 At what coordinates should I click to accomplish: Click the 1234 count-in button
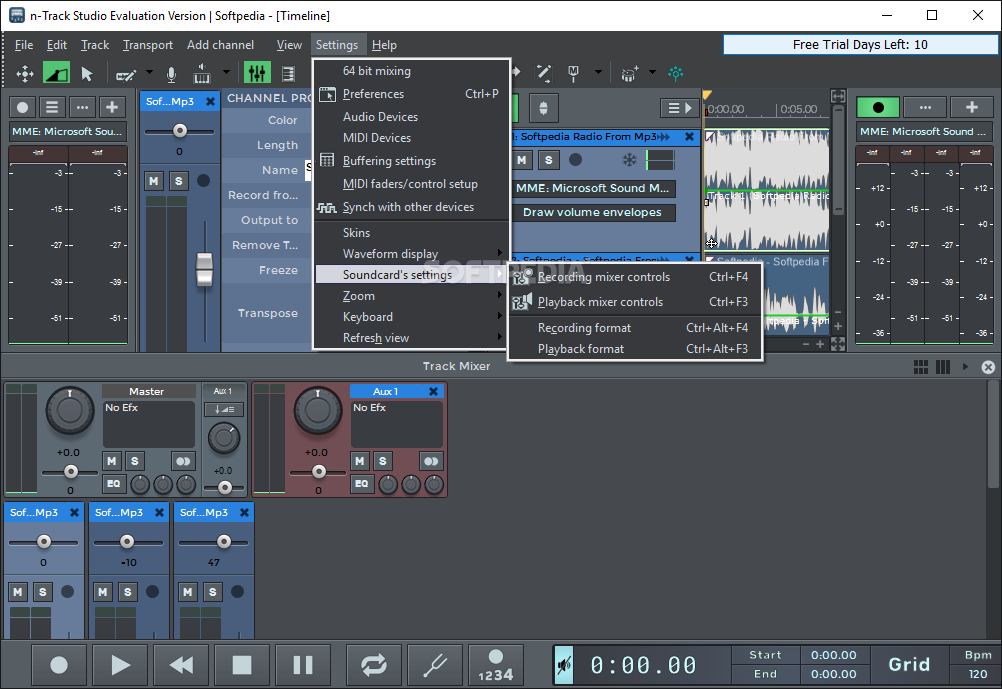coord(496,665)
